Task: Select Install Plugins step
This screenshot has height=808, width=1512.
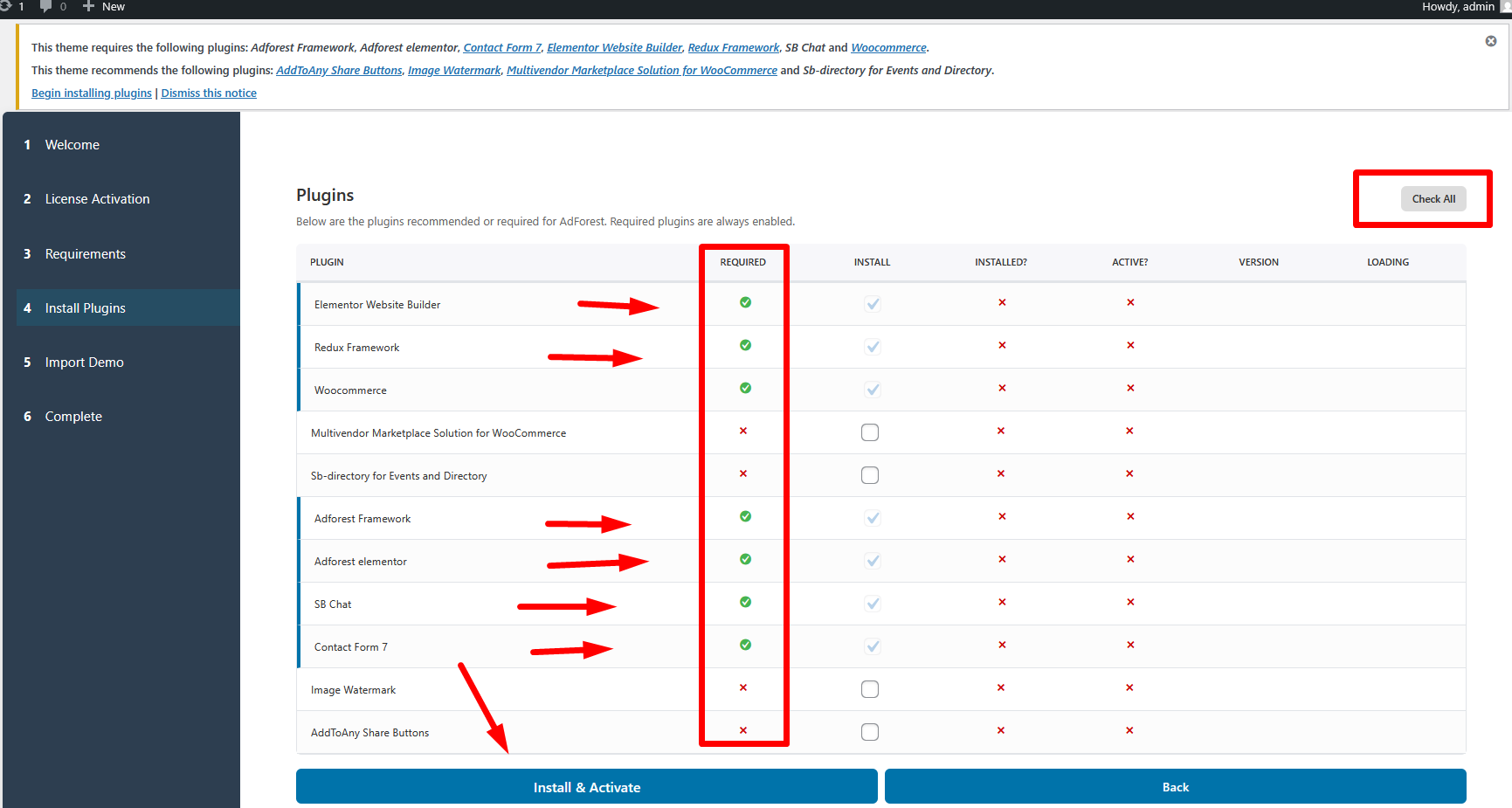Action: [x=128, y=307]
